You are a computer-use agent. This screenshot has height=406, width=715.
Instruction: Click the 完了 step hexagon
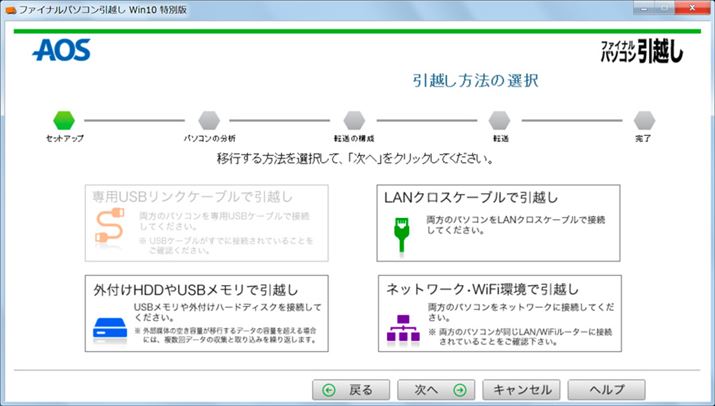click(645, 121)
